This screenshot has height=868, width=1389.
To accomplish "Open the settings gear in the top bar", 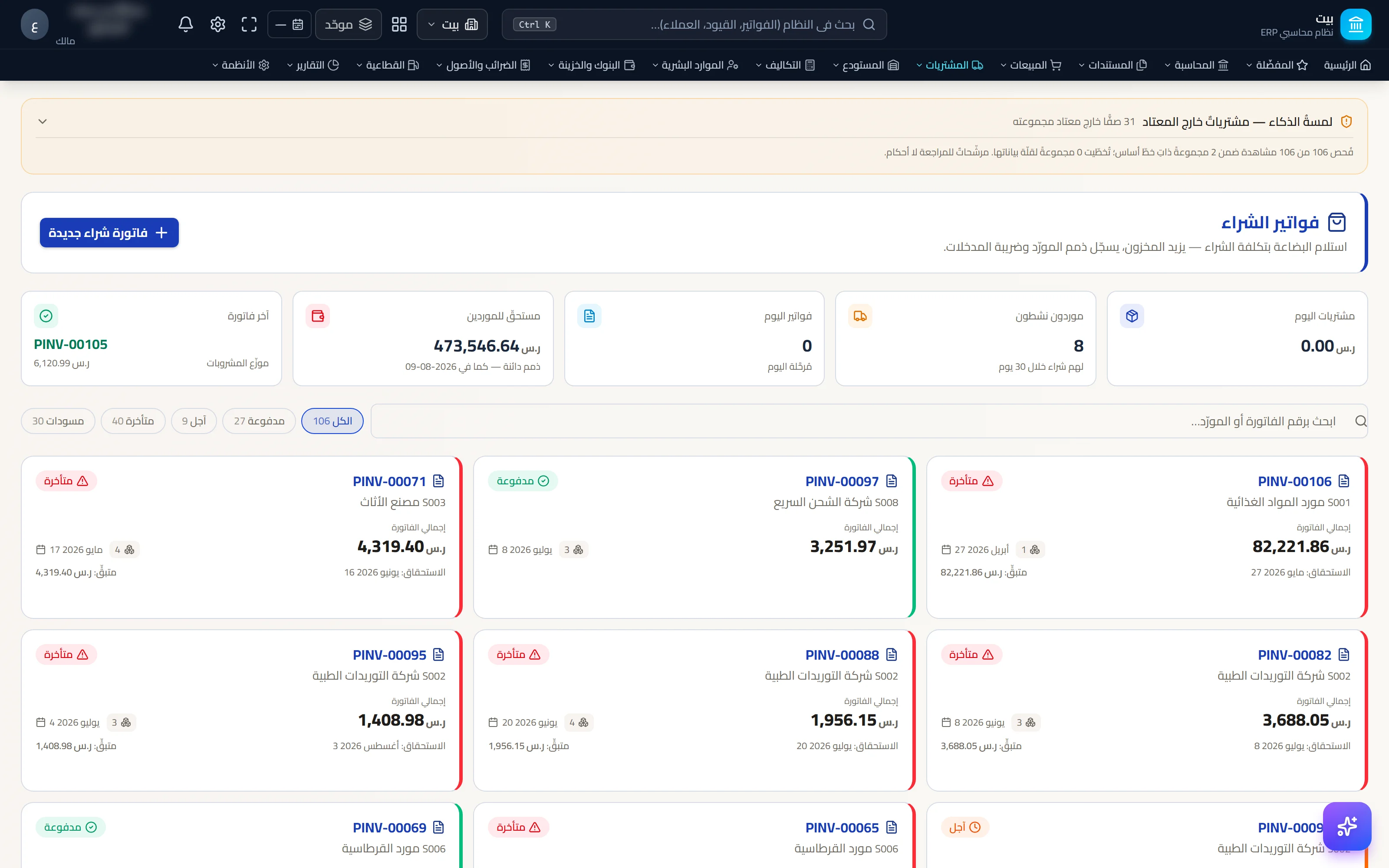I will [217, 24].
